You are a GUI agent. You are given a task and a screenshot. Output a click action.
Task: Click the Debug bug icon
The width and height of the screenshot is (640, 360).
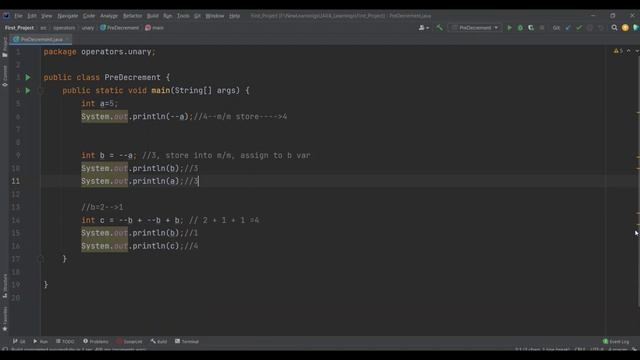click(x=520, y=28)
